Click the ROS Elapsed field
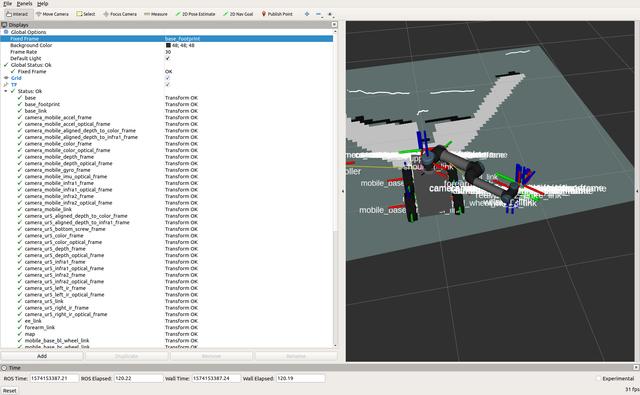The height and width of the screenshot is (395, 640). (x=138, y=378)
